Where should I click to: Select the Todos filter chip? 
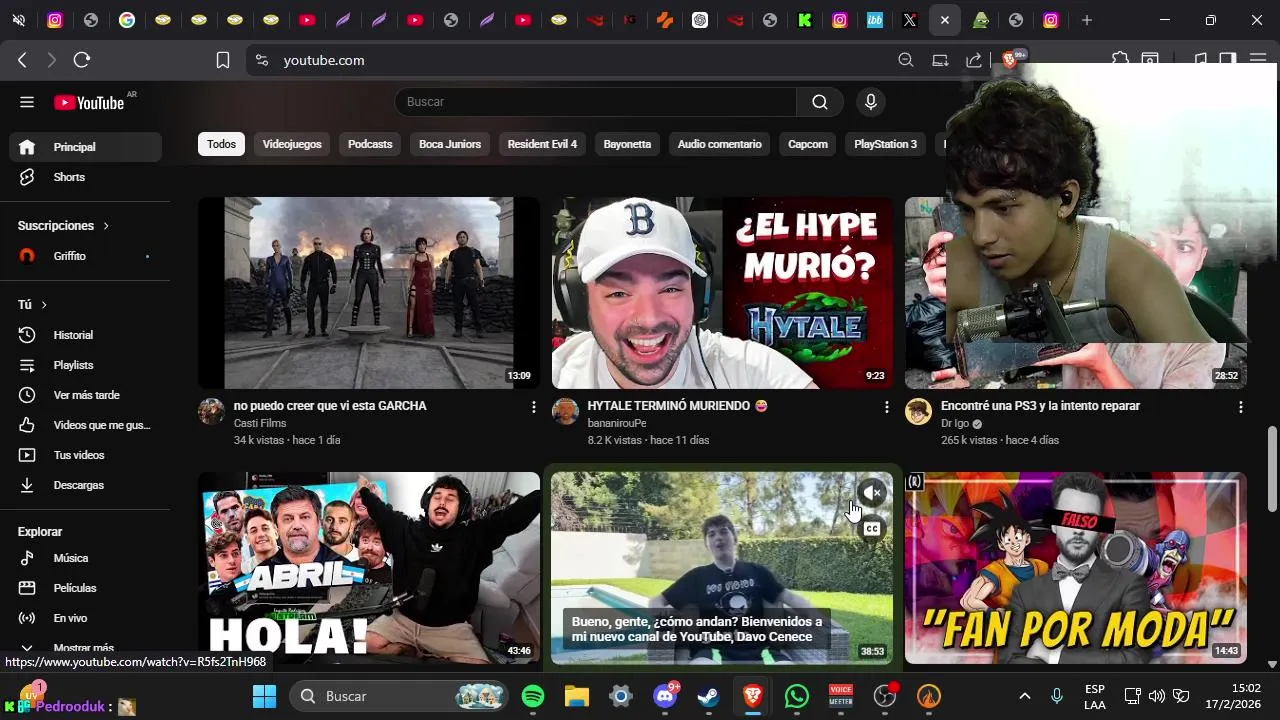click(221, 144)
